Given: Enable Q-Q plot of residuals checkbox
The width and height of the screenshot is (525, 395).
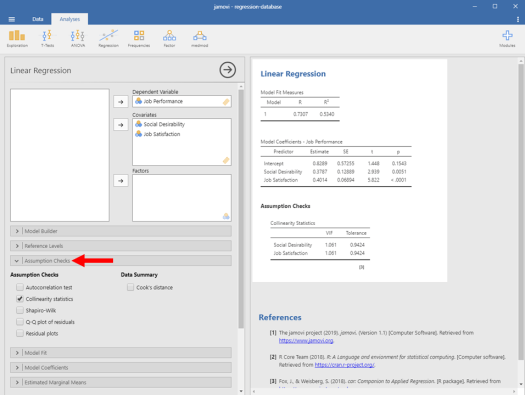Looking at the screenshot, I should point(20,322).
